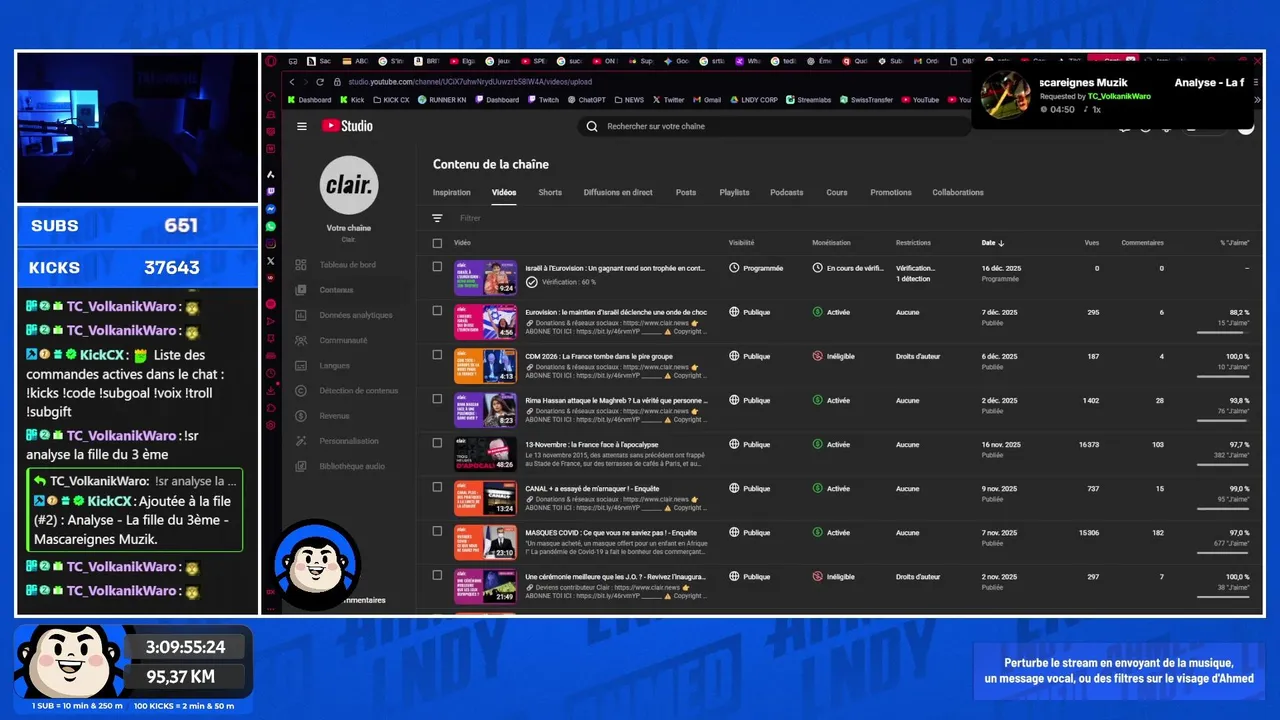Open the LNDY CORP bookmark
1280x720 pixels.
coord(754,100)
